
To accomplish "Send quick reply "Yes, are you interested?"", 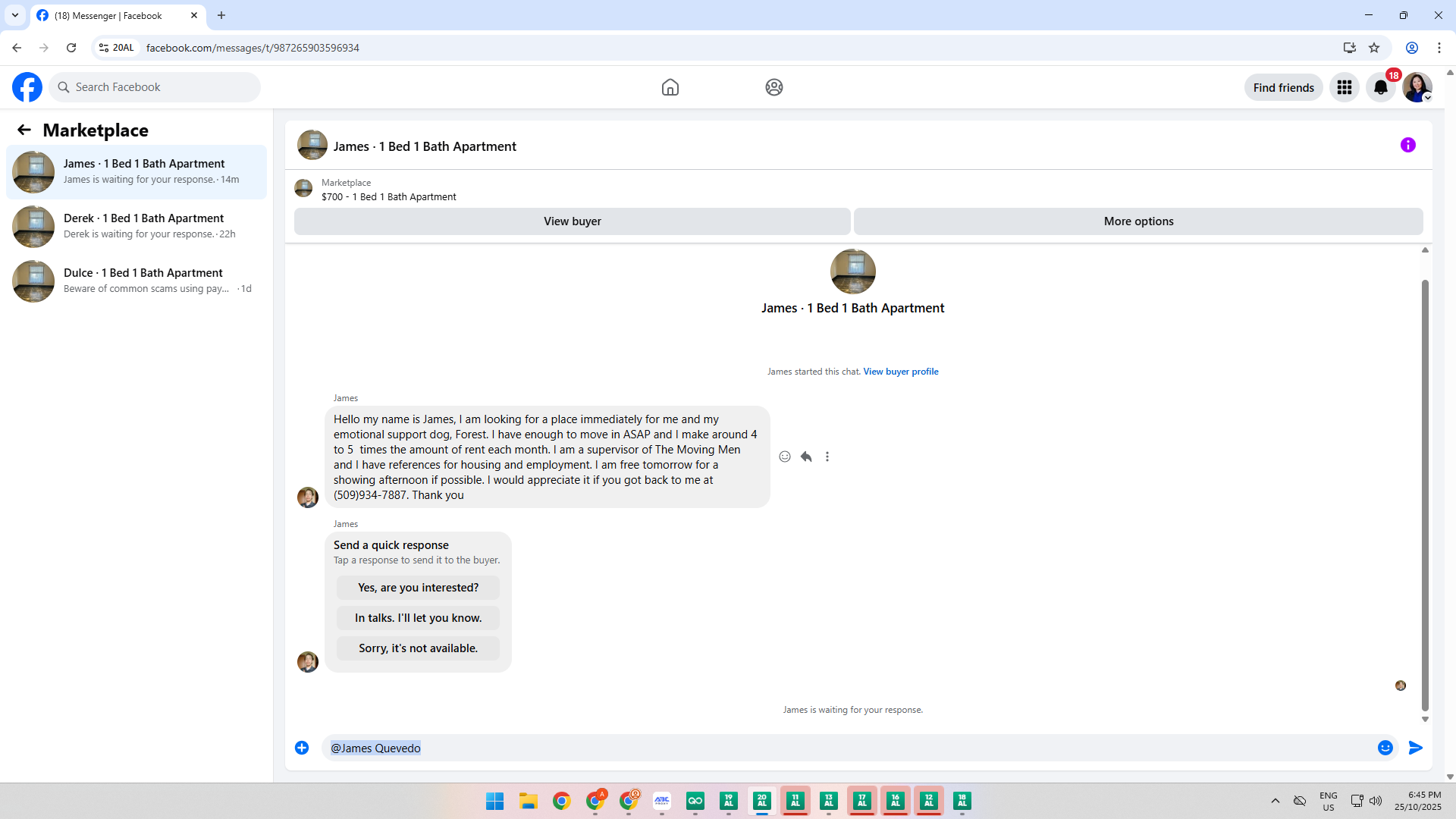I will click(x=418, y=588).
